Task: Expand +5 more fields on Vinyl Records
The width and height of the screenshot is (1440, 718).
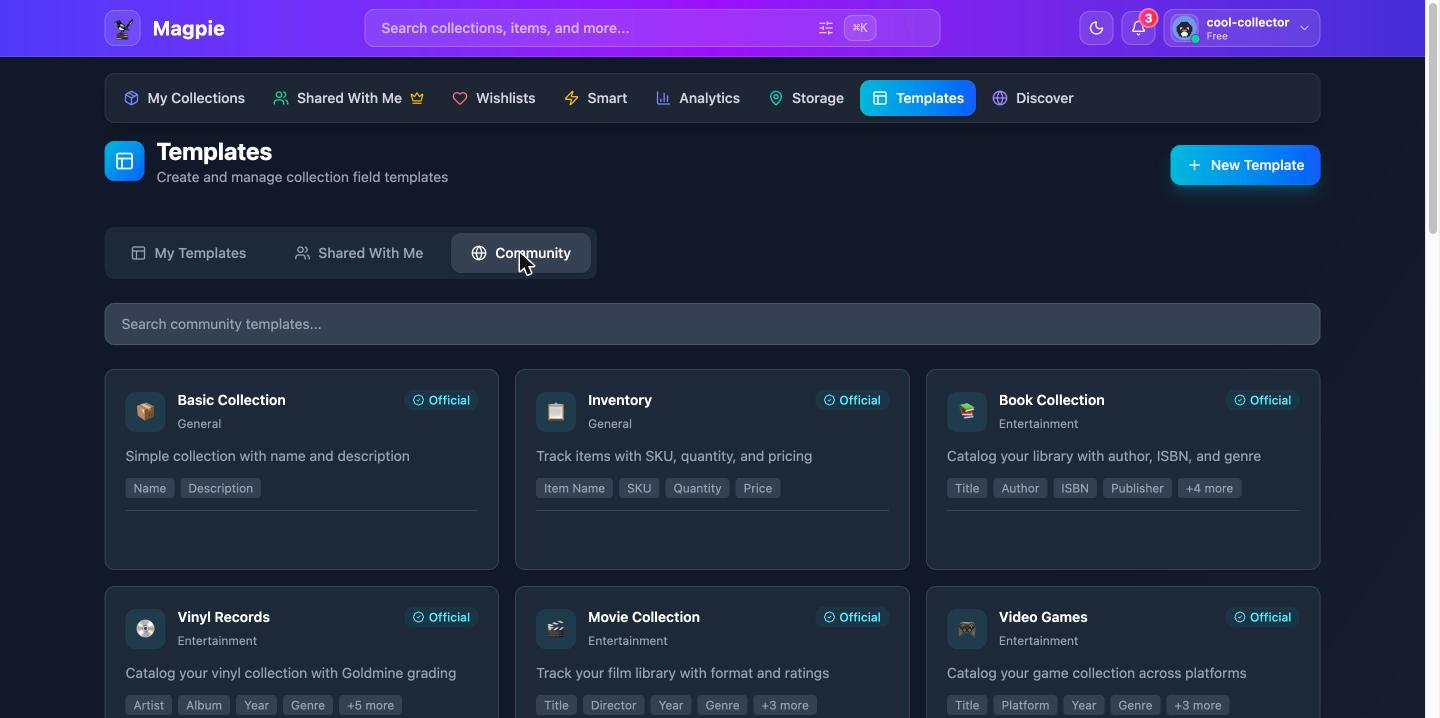Action: [370, 705]
